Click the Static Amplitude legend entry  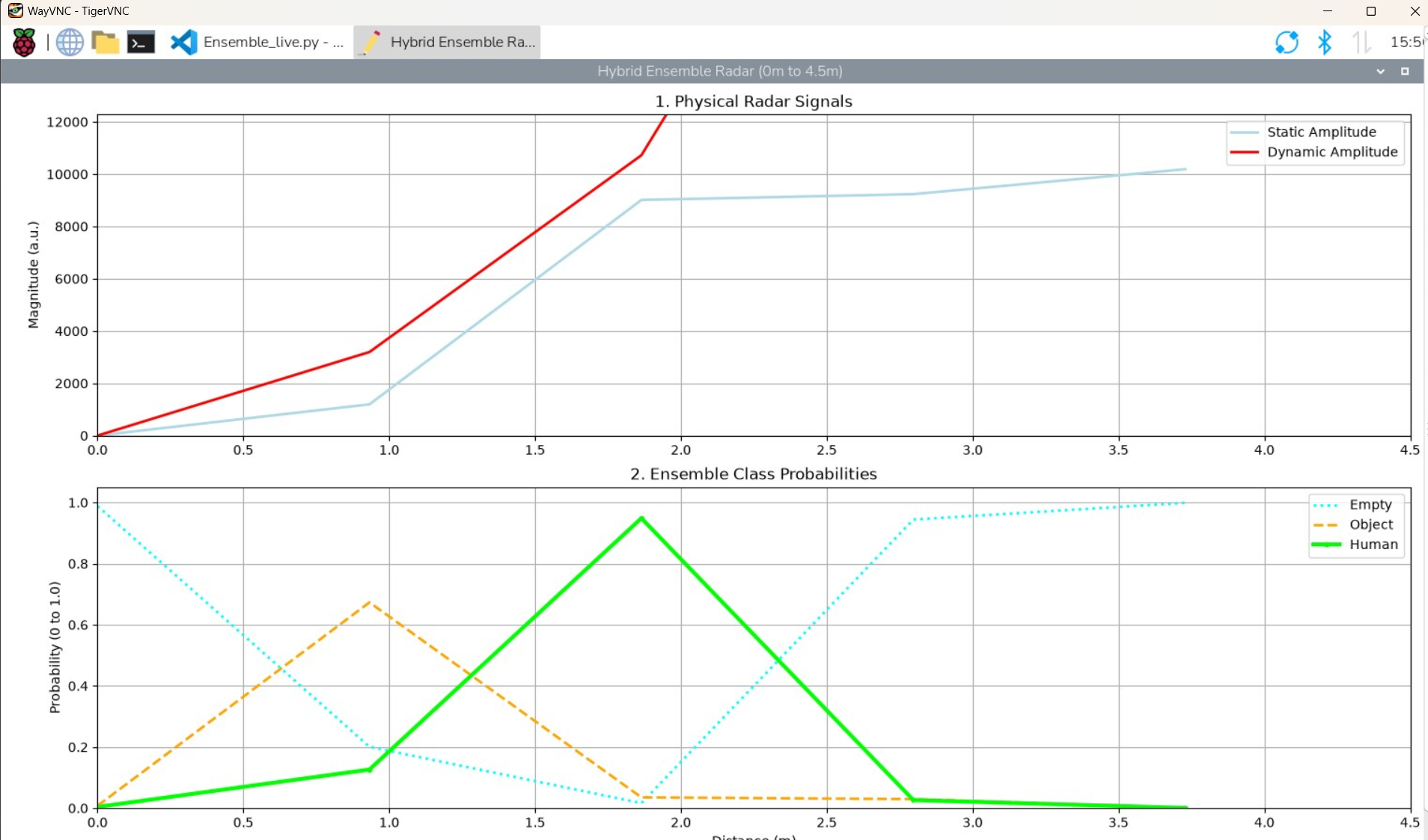(1314, 132)
